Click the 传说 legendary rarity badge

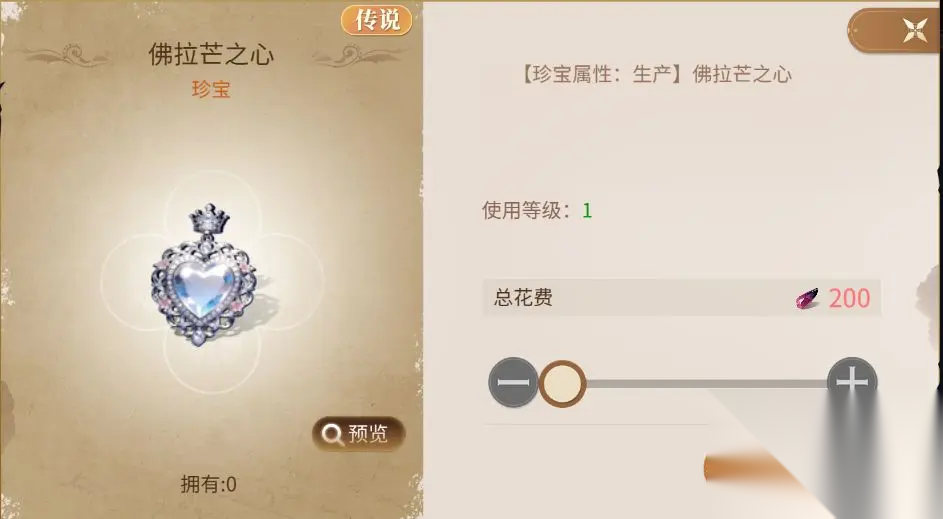[376, 20]
